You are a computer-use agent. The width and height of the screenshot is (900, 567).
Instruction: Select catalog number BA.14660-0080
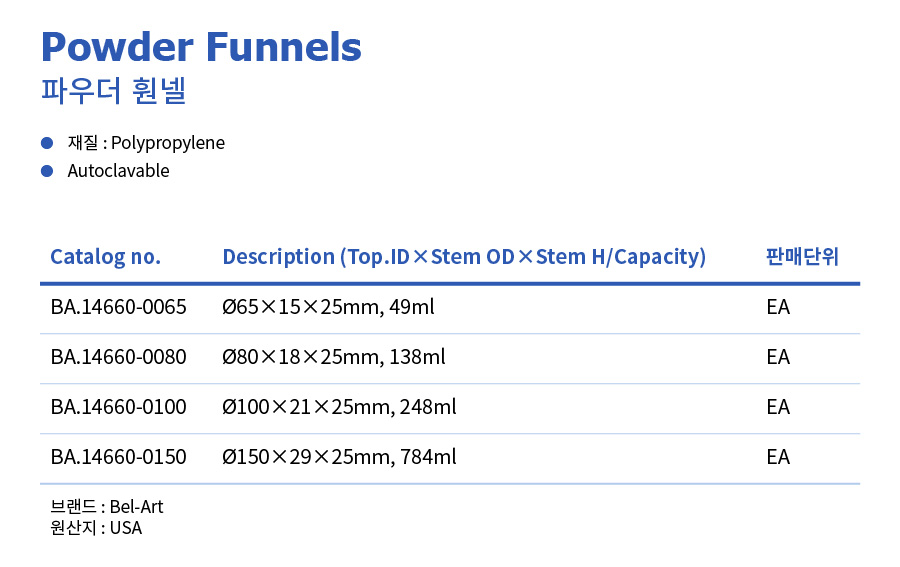pos(118,357)
